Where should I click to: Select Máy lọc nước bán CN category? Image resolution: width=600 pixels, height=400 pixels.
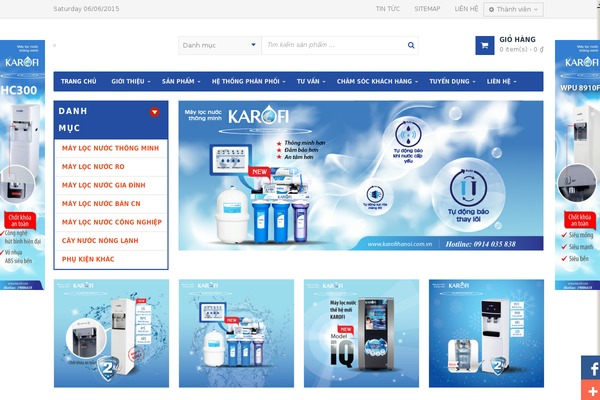click(x=101, y=204)
